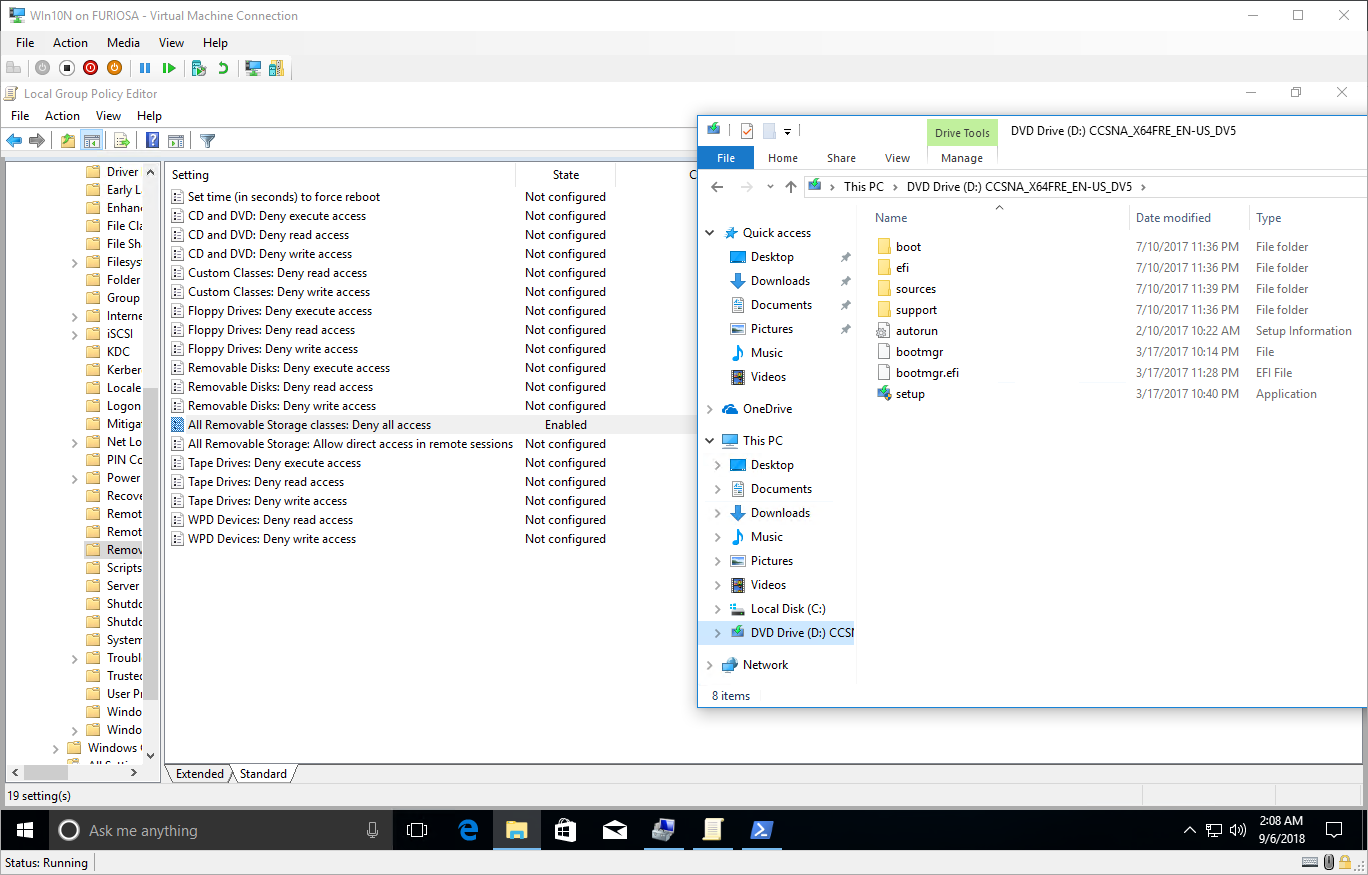Image resolution: width=1368 pixels, height=875 pixels.
Task: Open the VM Connection Action menu
Action: coord(70,43)
